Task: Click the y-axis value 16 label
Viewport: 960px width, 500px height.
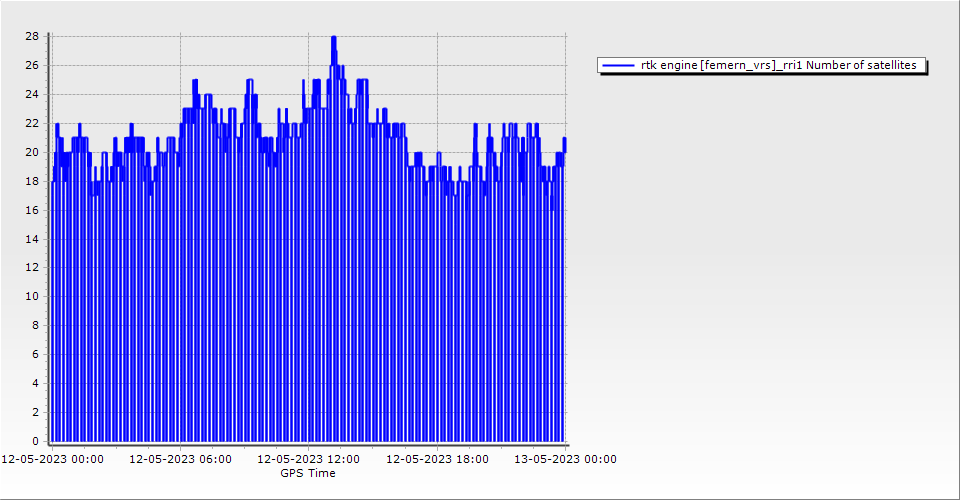Action: pyautogui.click(x=32, y=210)
